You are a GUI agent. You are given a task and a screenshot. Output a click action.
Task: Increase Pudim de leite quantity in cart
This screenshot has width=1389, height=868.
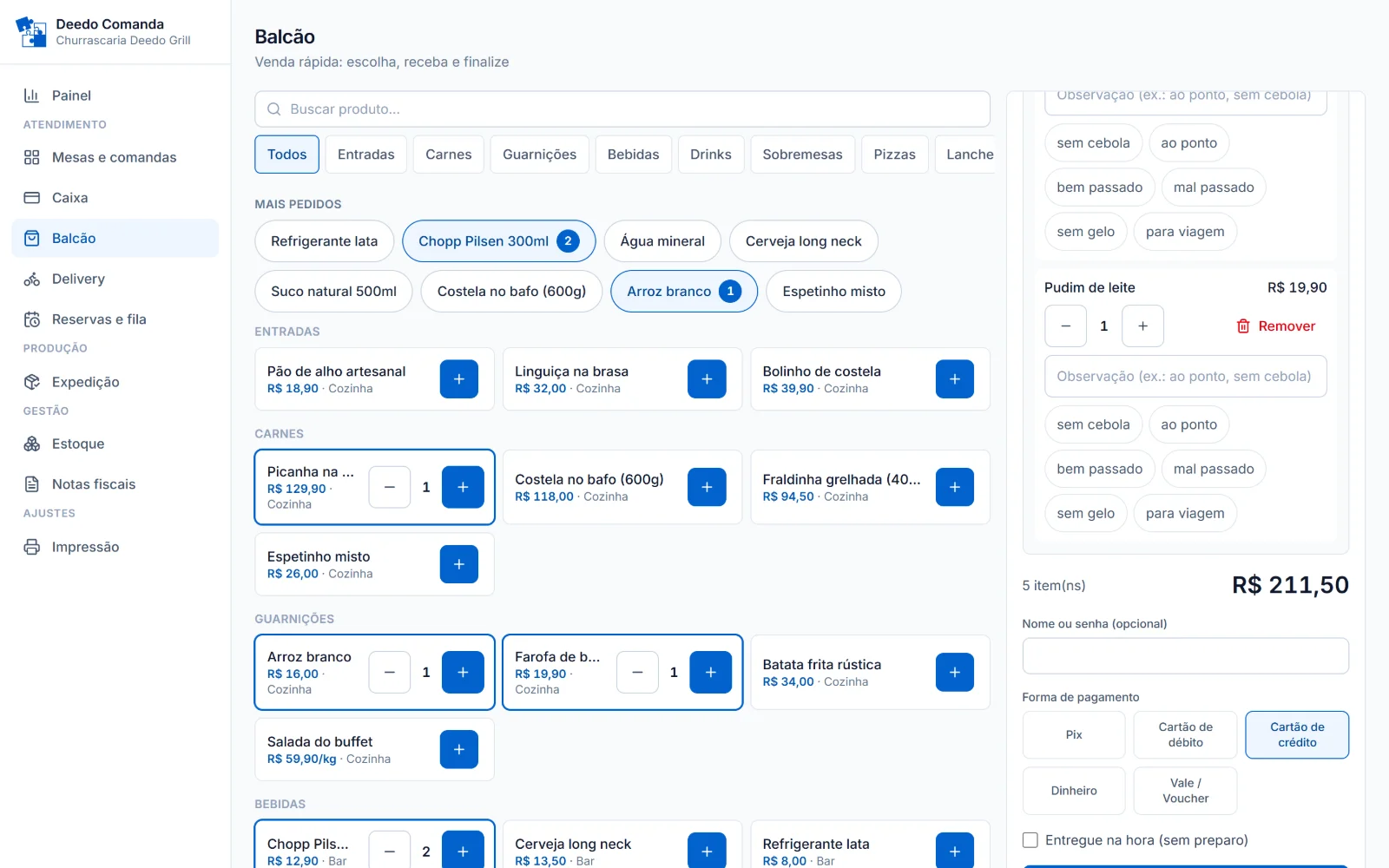(x=1142, y=326)
